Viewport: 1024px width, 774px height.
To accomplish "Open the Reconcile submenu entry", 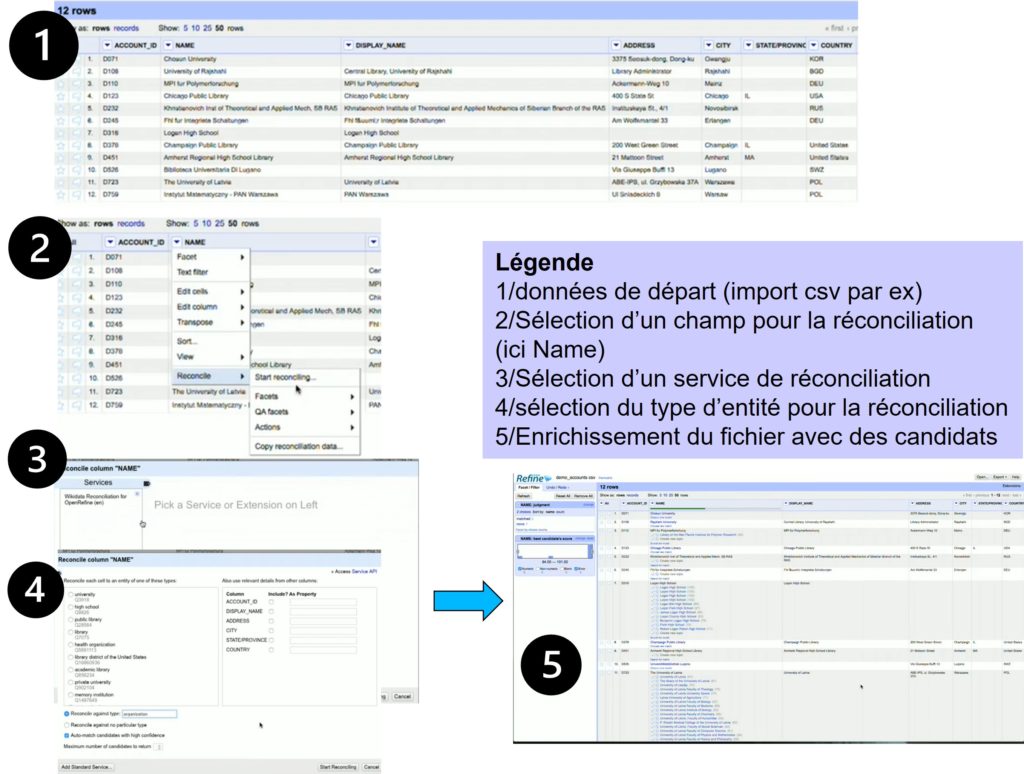I will [210, 376].
